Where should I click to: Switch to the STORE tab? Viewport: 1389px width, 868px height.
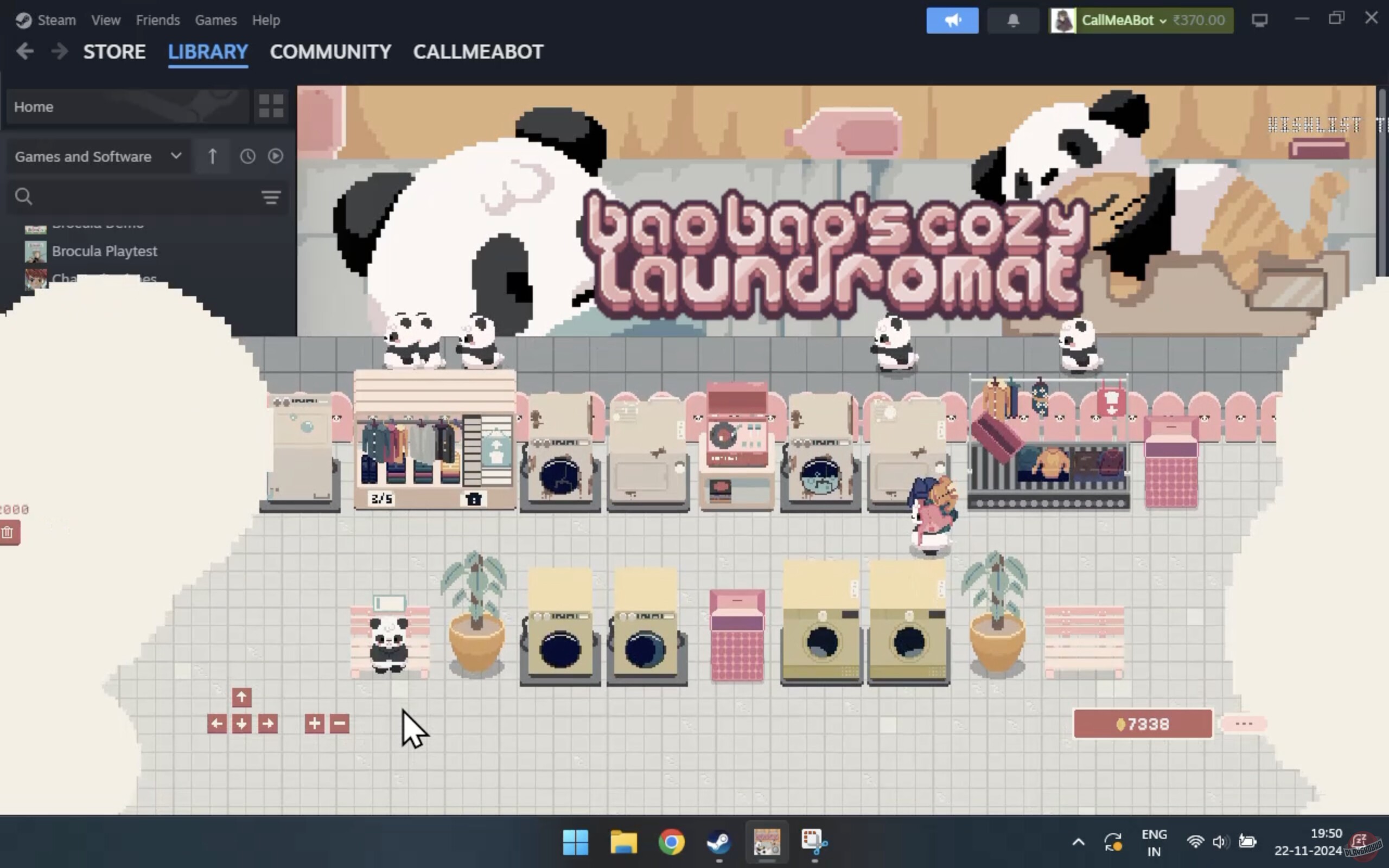[114, 52]
